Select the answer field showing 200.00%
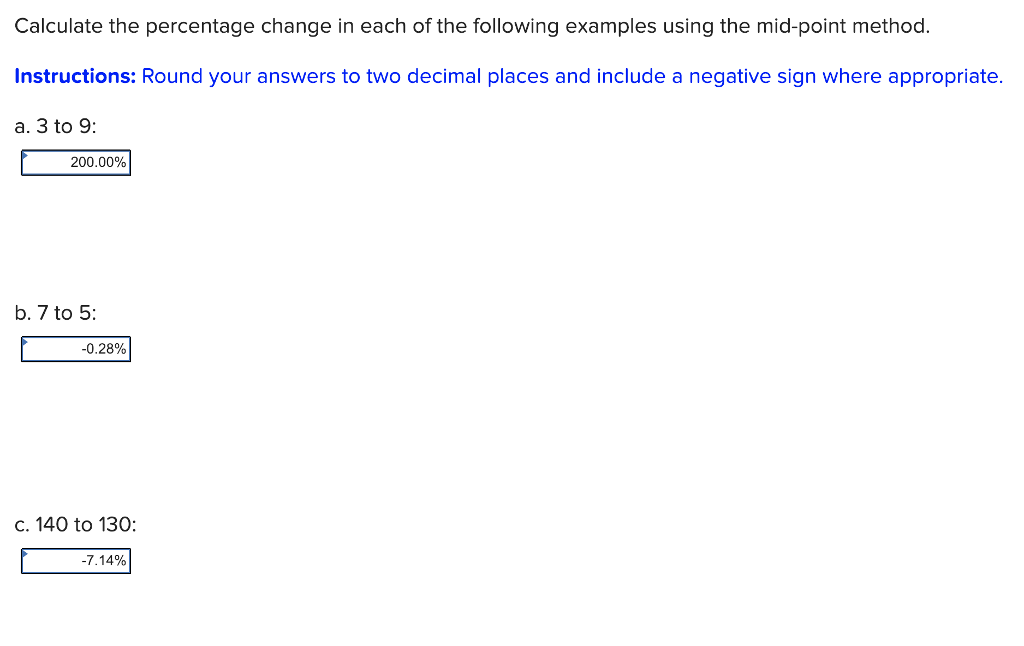 [x=75, y=162]
